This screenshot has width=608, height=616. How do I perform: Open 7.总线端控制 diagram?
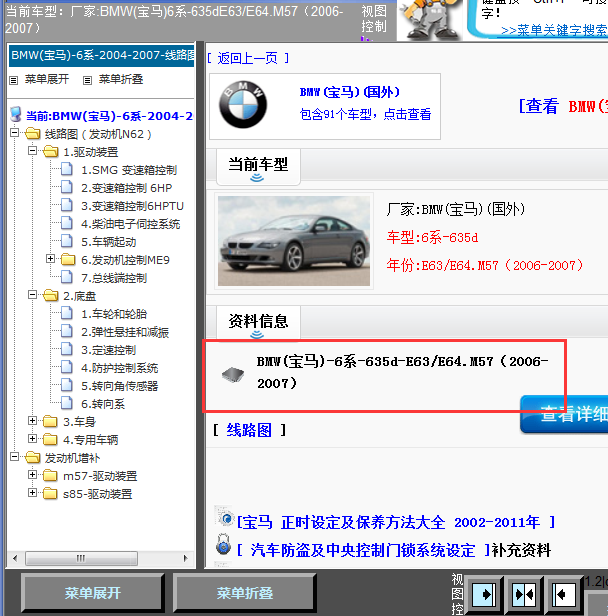click(x=114, y=278)
